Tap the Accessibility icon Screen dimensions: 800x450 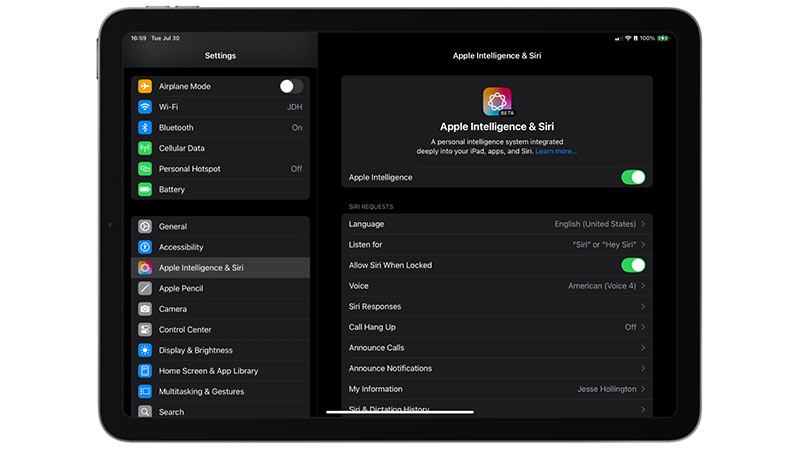(145, 247)
